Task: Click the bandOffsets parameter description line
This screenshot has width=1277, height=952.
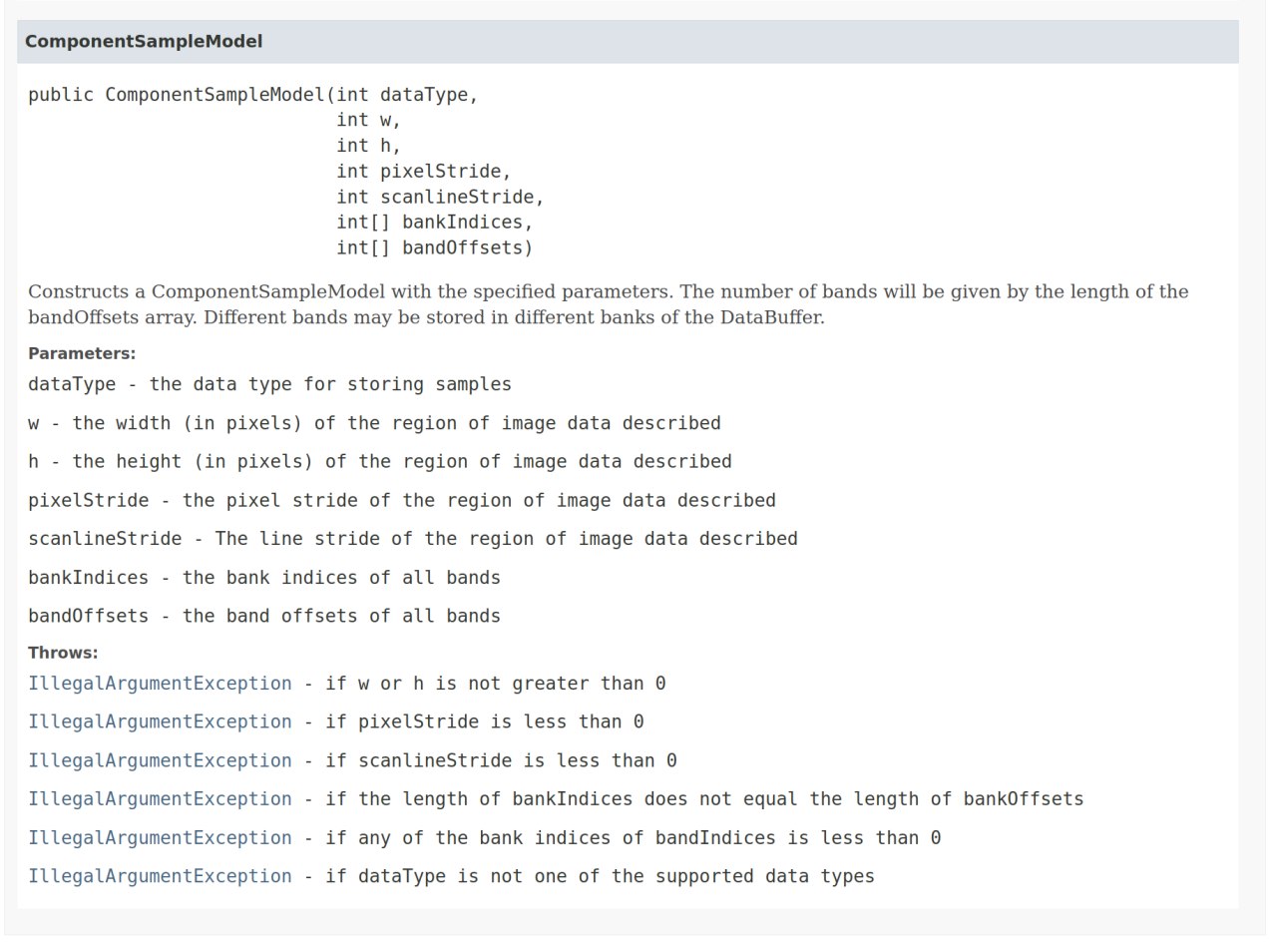Action: 264,617
